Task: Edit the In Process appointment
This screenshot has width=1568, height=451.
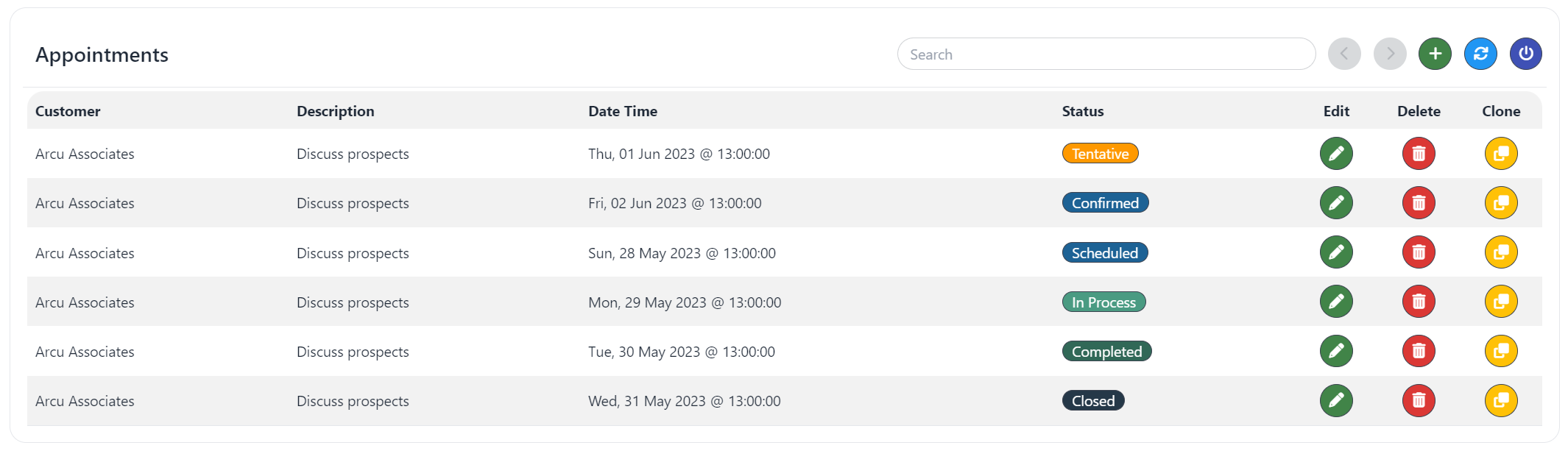Action: click(1336, 302)
